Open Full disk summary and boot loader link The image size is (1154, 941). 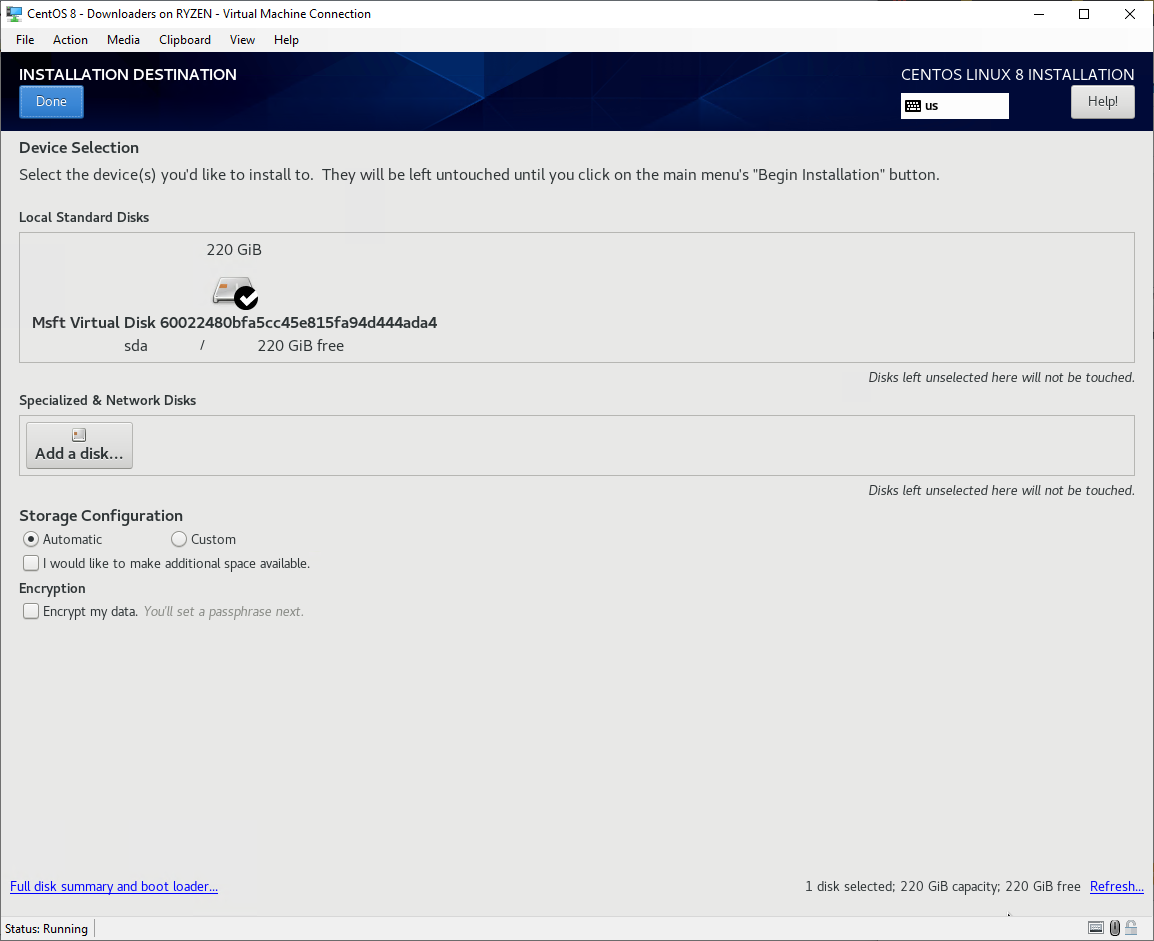tap(114, 887)
